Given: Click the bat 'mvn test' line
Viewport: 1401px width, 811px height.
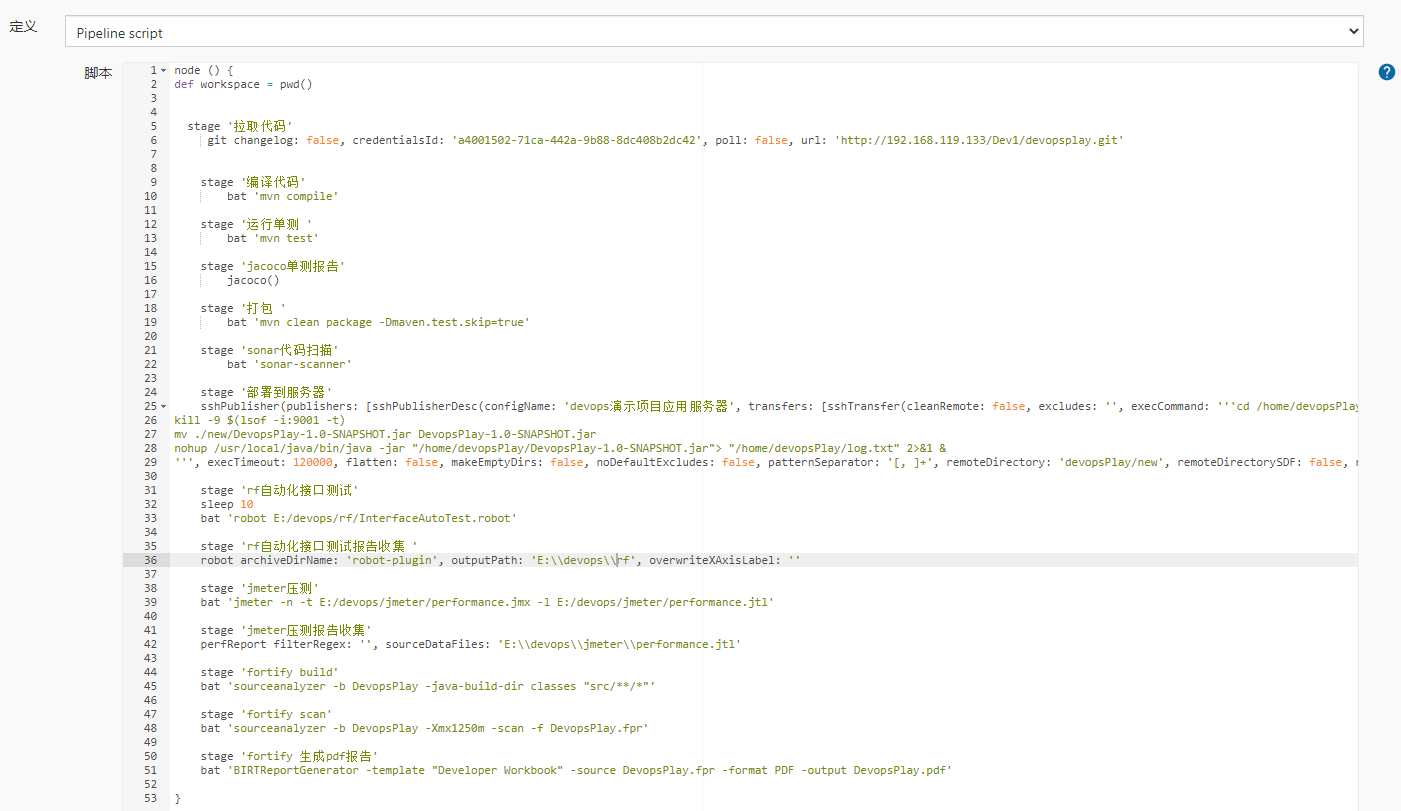Looking at the screenshot, I should coord(272,238).
